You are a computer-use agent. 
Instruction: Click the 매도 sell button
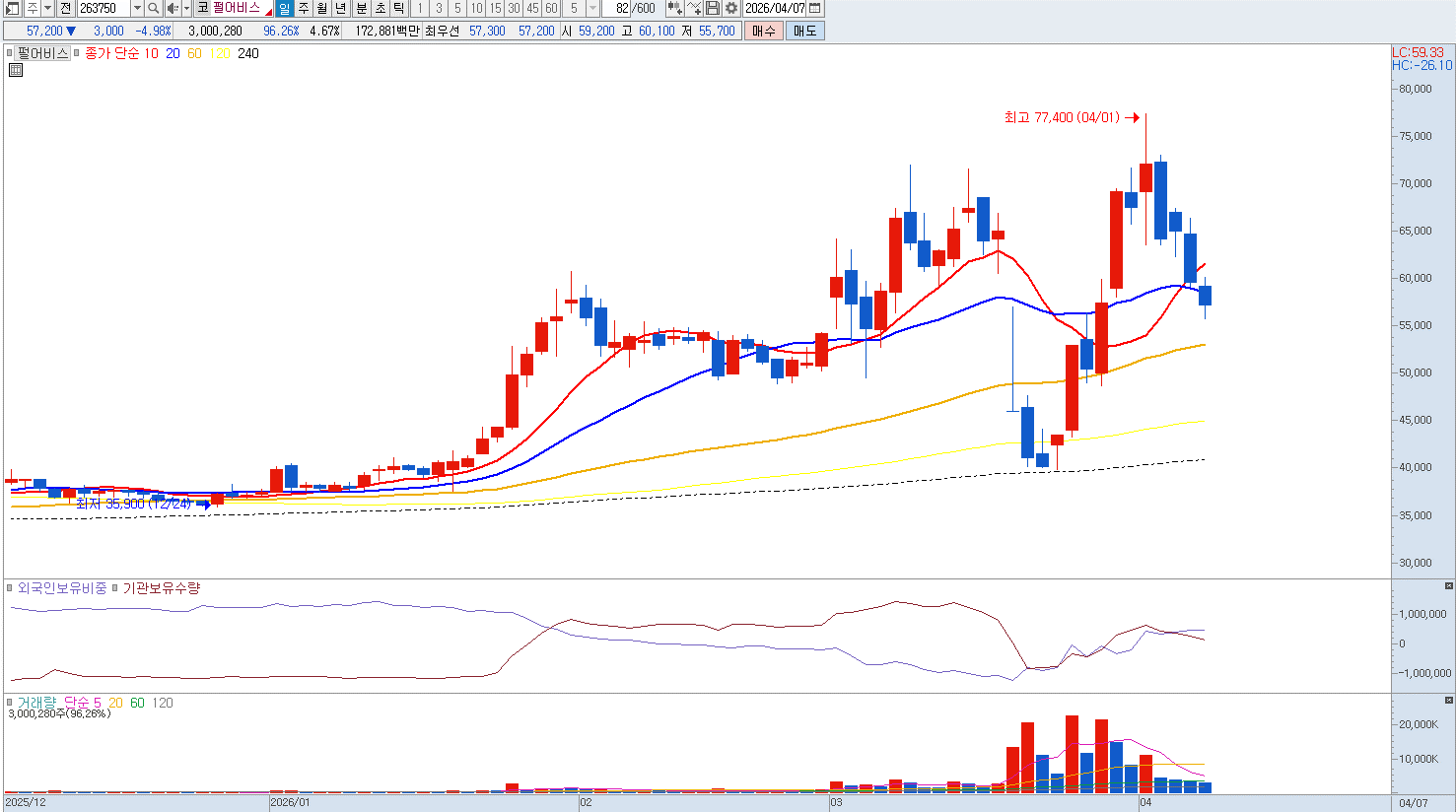coord(805,31)
